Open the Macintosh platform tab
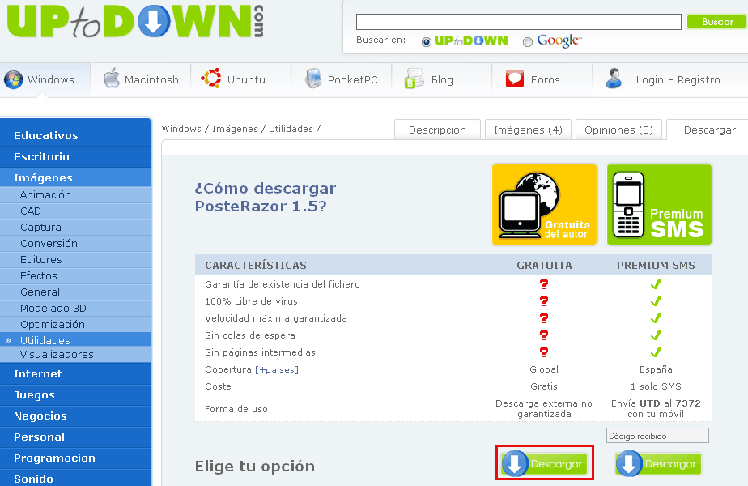 point(141,80)
